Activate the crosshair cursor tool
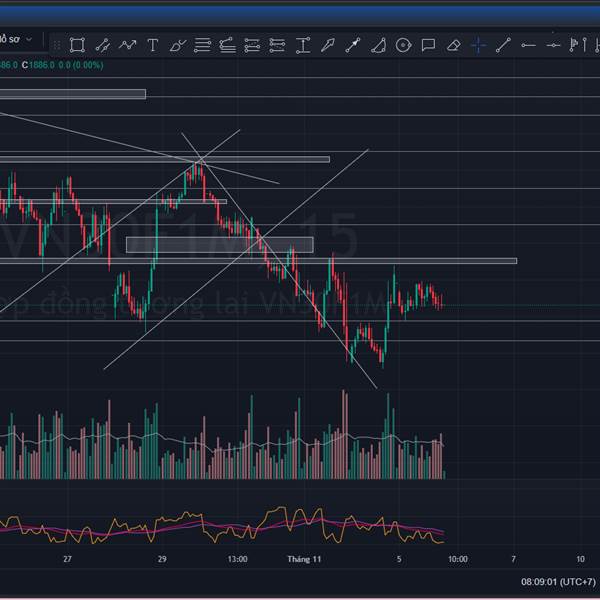 [x=478, y=45]
